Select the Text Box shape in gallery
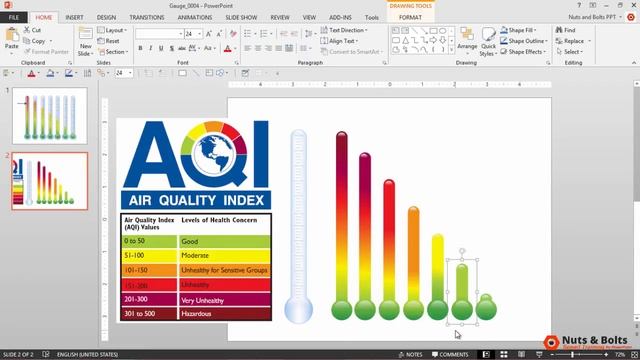 tap(396, 31)
